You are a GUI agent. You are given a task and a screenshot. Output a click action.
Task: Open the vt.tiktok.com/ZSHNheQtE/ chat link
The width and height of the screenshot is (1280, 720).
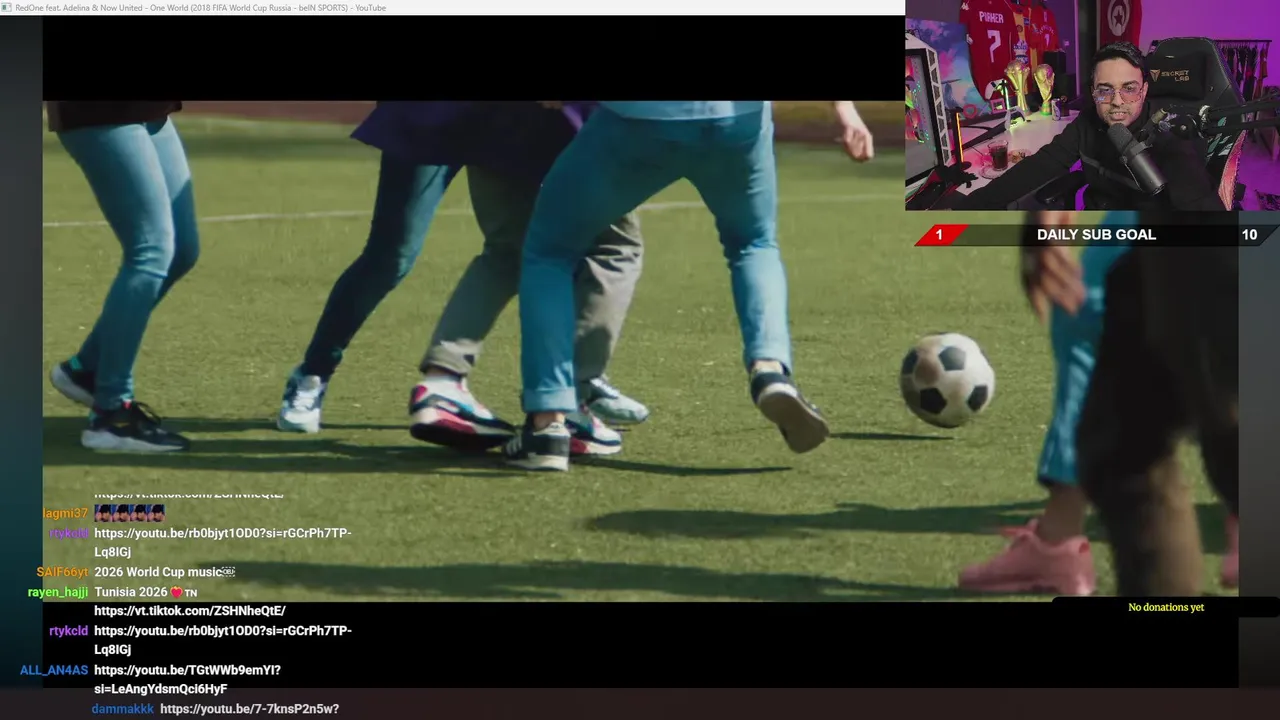pyautogui.click(x=190, y=611)
